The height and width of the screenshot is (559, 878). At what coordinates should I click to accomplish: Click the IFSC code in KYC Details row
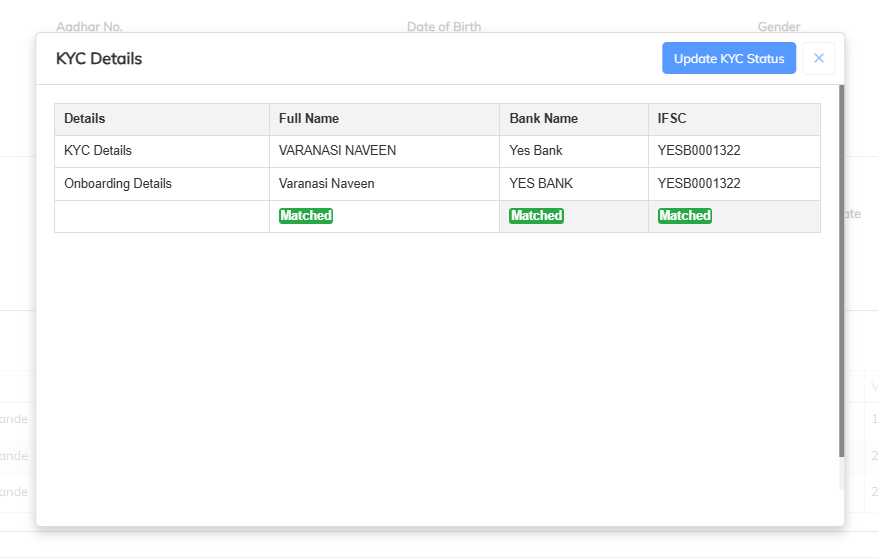(x=699, y=151)
